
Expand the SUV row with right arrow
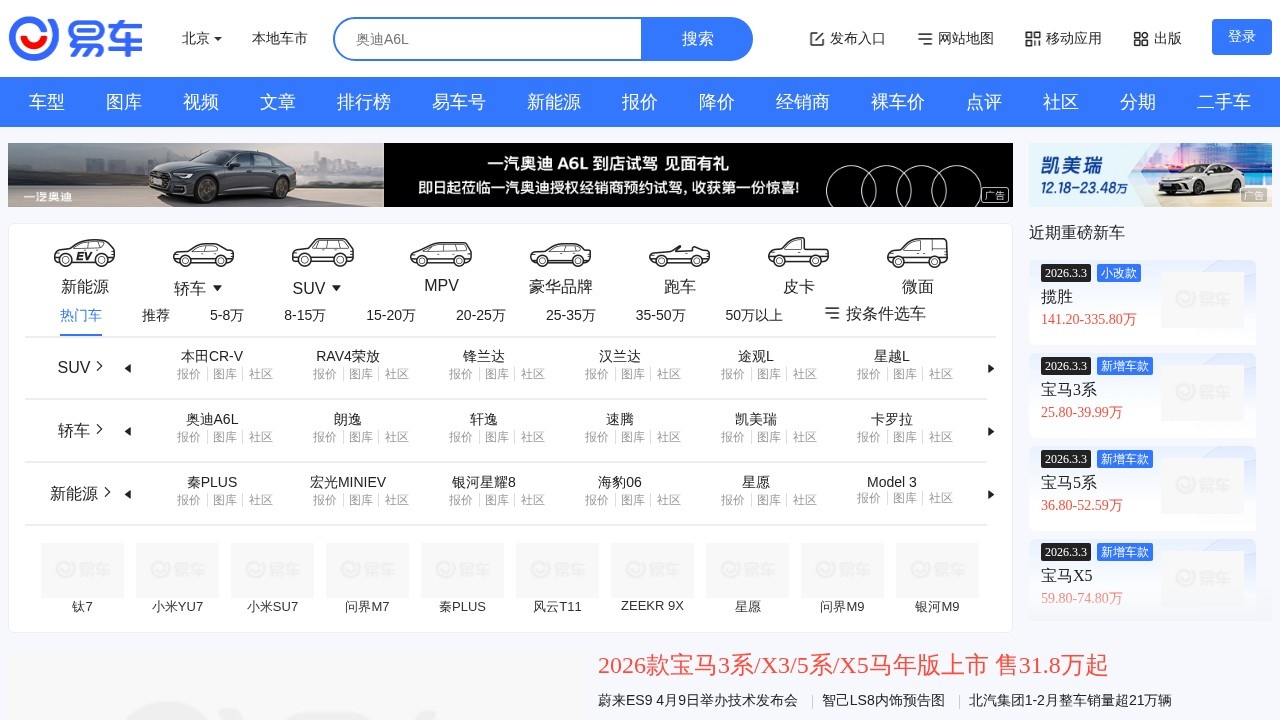click(990, 368)
